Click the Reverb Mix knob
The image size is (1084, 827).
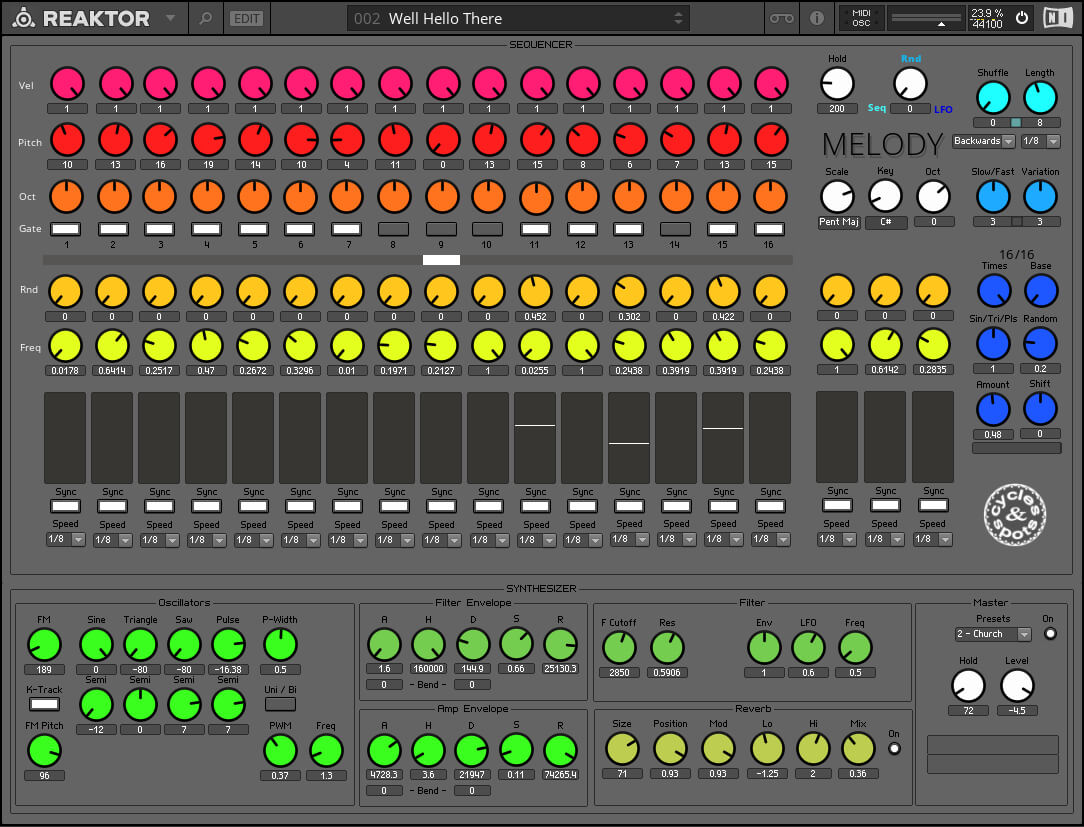click(858, 749)
